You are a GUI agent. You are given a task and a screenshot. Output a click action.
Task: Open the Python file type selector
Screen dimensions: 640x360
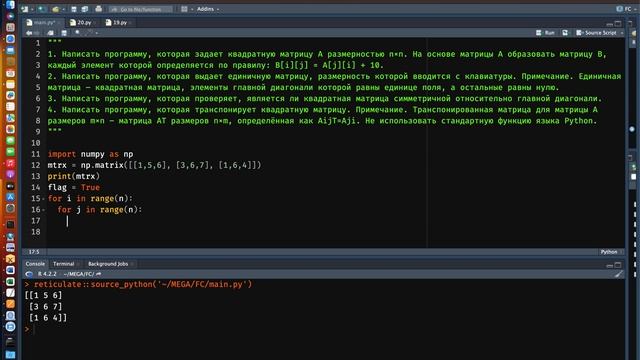pos(611,252)
